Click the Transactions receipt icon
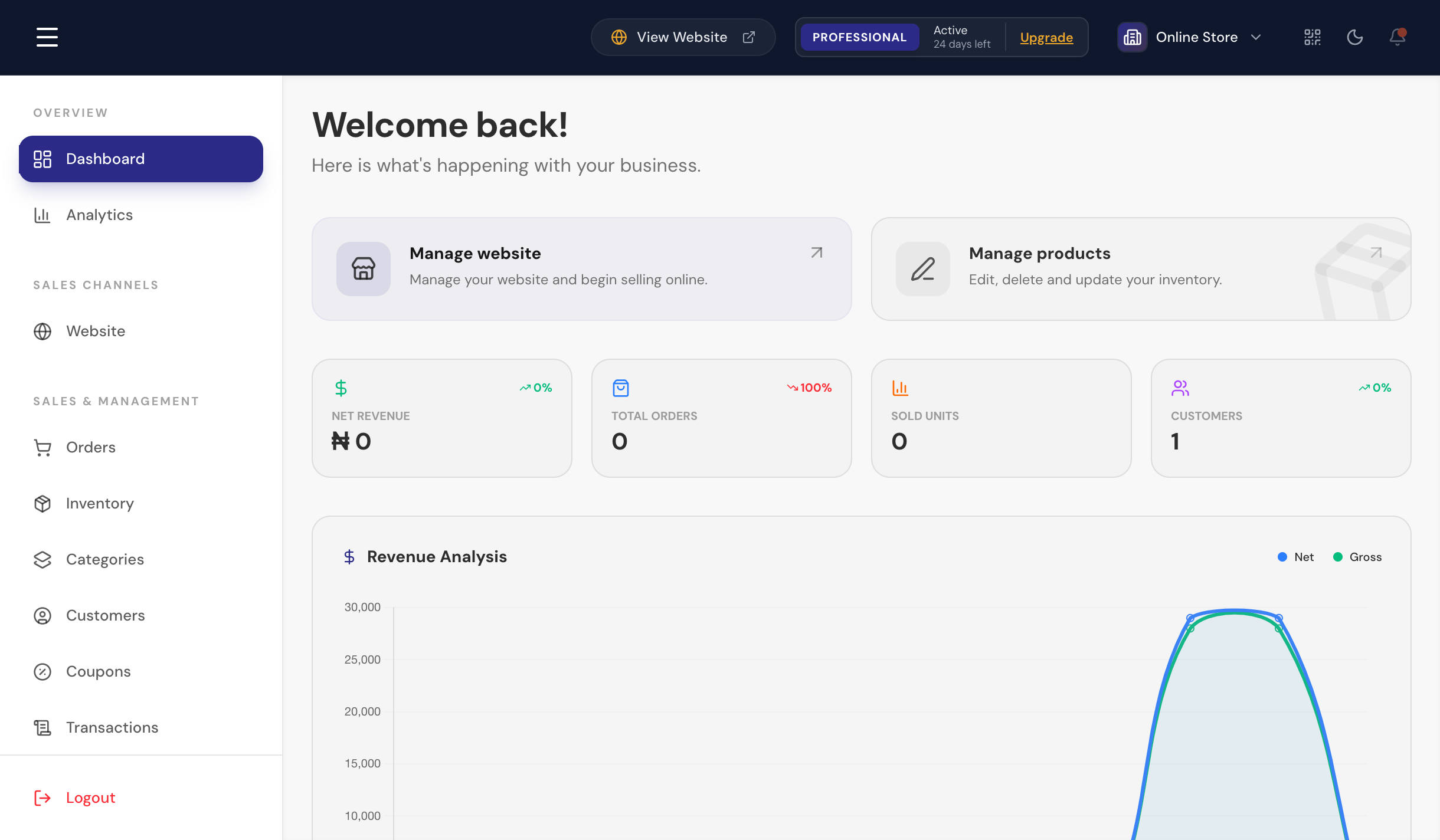 click(x=42, y=727)
